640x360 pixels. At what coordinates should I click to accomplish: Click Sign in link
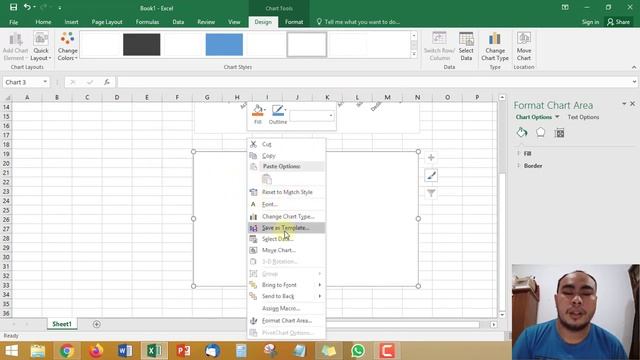pyautogui.click(x=590, y=22)
